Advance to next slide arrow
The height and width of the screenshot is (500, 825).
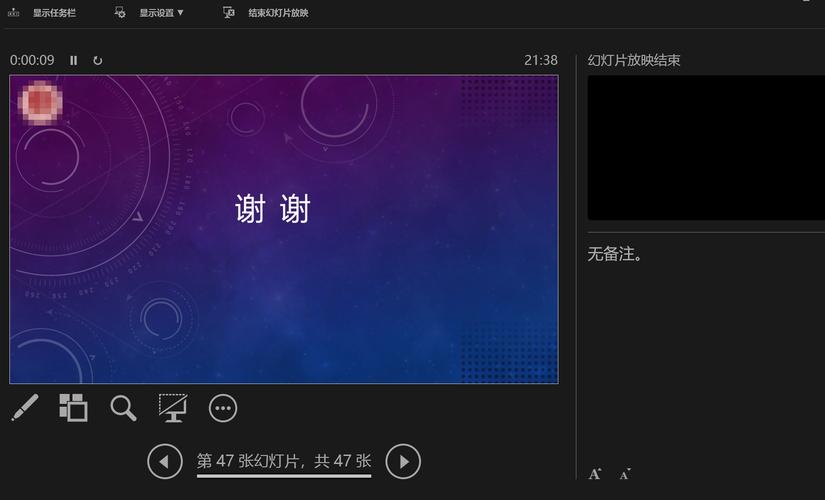(x=403, y=462)
